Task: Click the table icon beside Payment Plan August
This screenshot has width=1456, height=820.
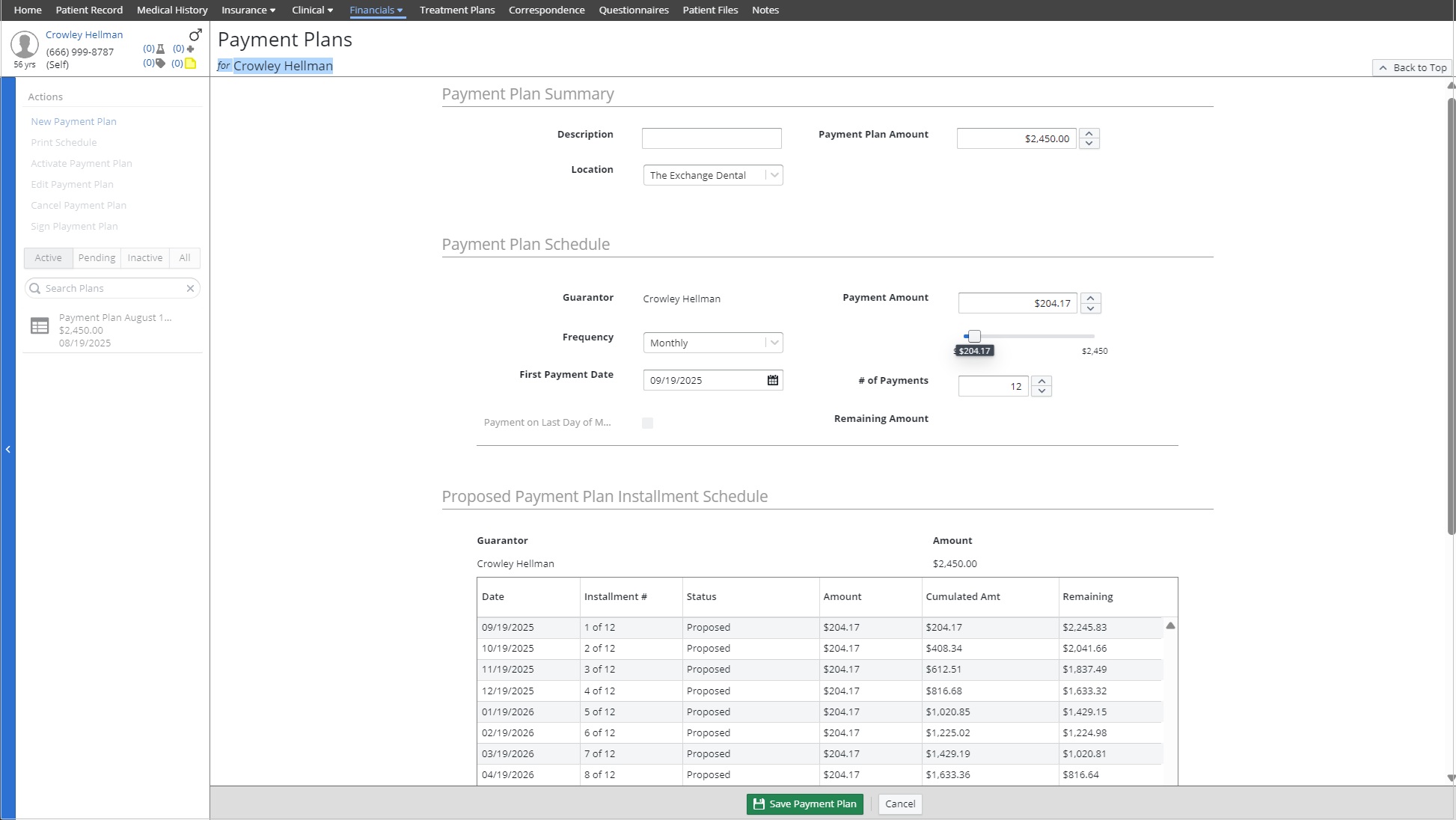Action: [x=40, y=326]
